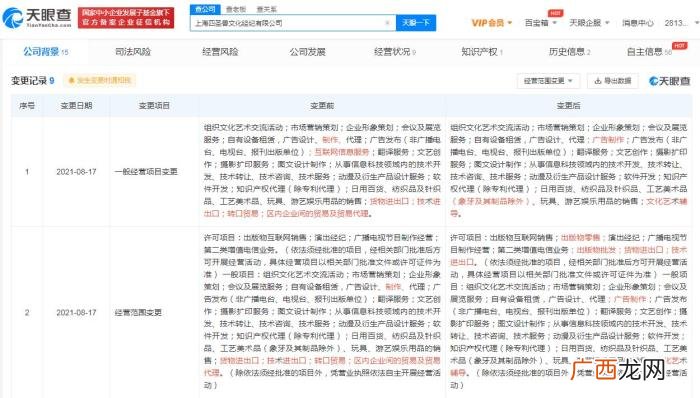Click the 导出数据 export button

(612, 81)
